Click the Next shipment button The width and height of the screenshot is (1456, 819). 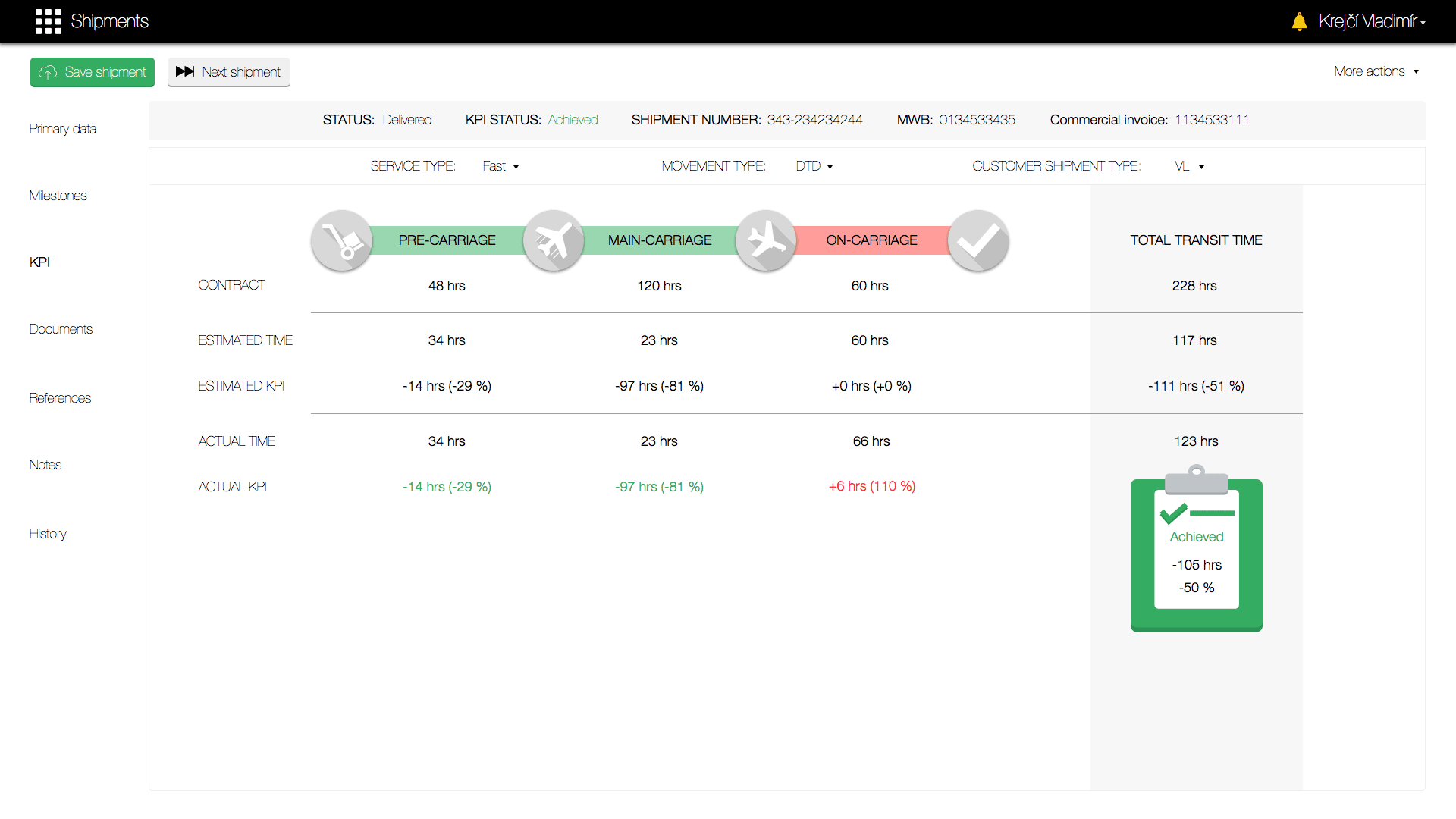(228, 72)
